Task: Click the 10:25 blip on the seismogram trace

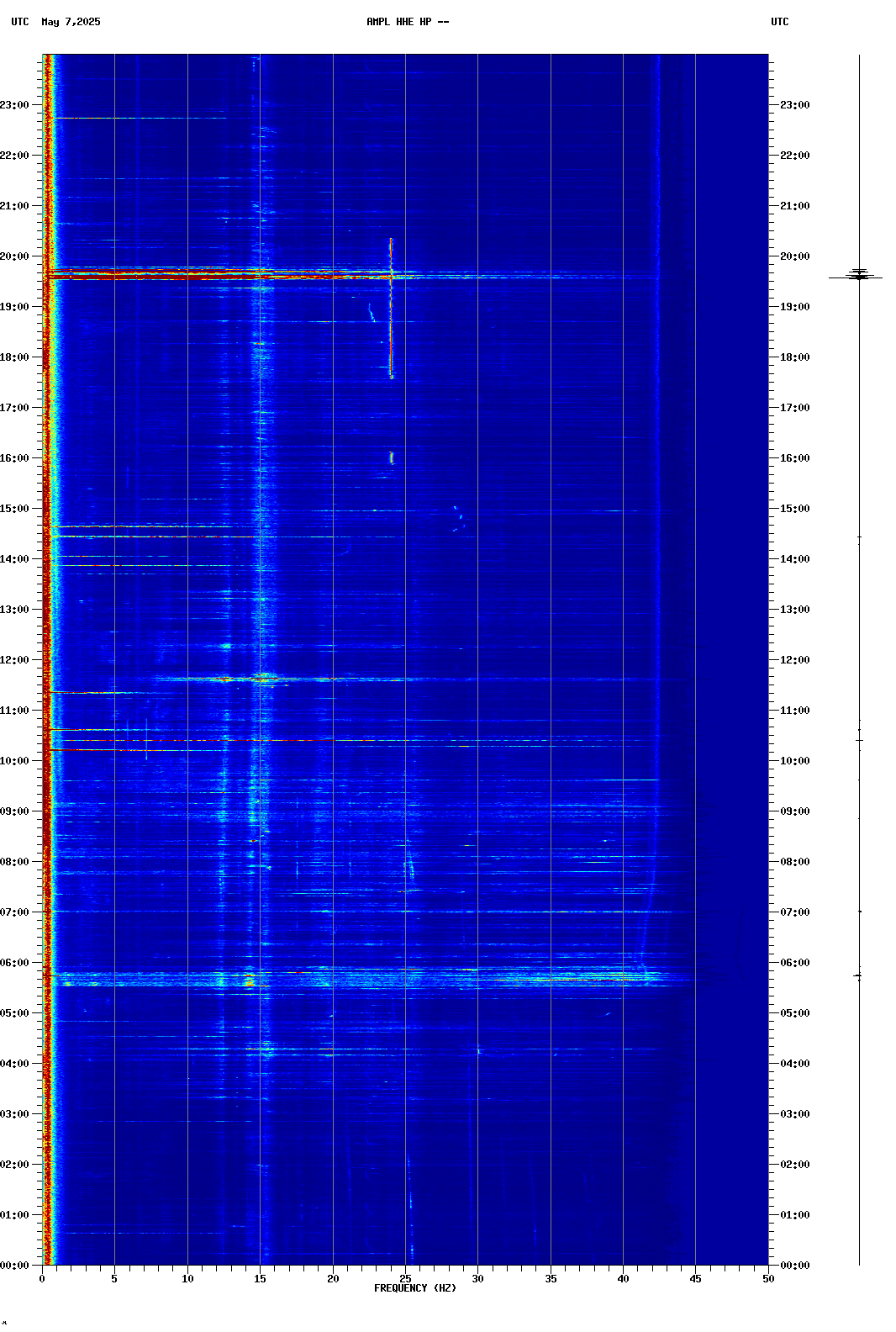Action: pyautogui.click(x=859, y=740)
